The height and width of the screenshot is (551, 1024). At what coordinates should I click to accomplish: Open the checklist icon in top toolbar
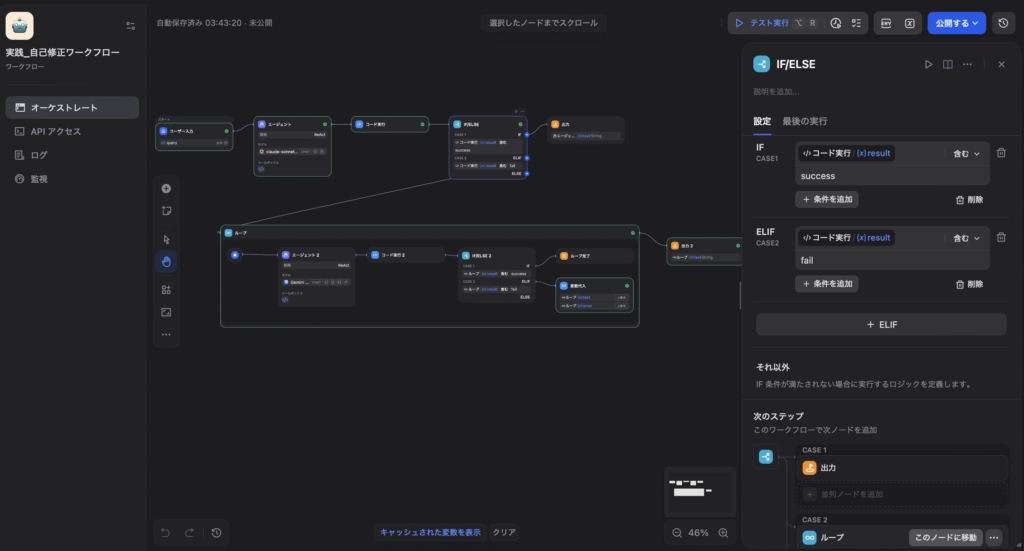point(856,23)
